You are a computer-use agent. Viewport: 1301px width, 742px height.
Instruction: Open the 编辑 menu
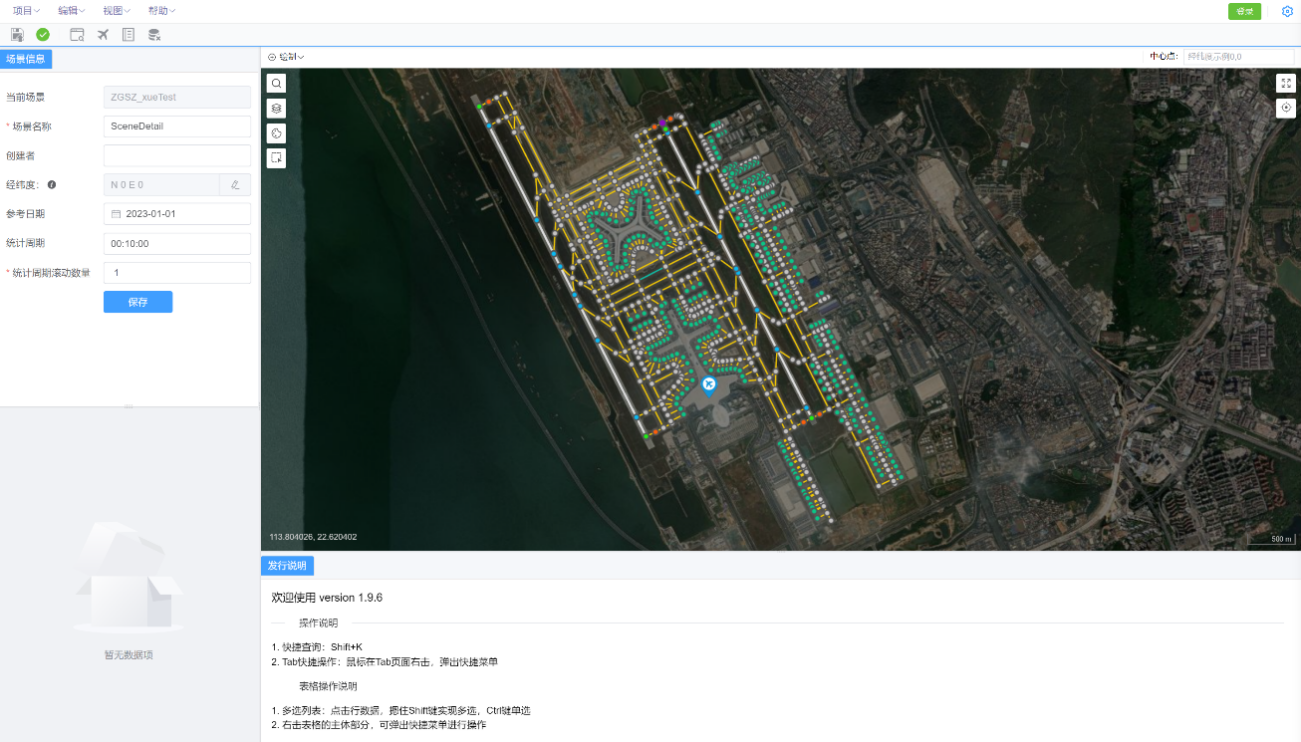[71, 10]
